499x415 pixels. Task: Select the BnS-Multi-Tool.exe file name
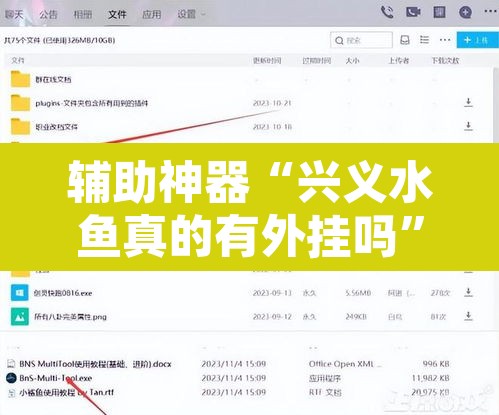[56, 378]
